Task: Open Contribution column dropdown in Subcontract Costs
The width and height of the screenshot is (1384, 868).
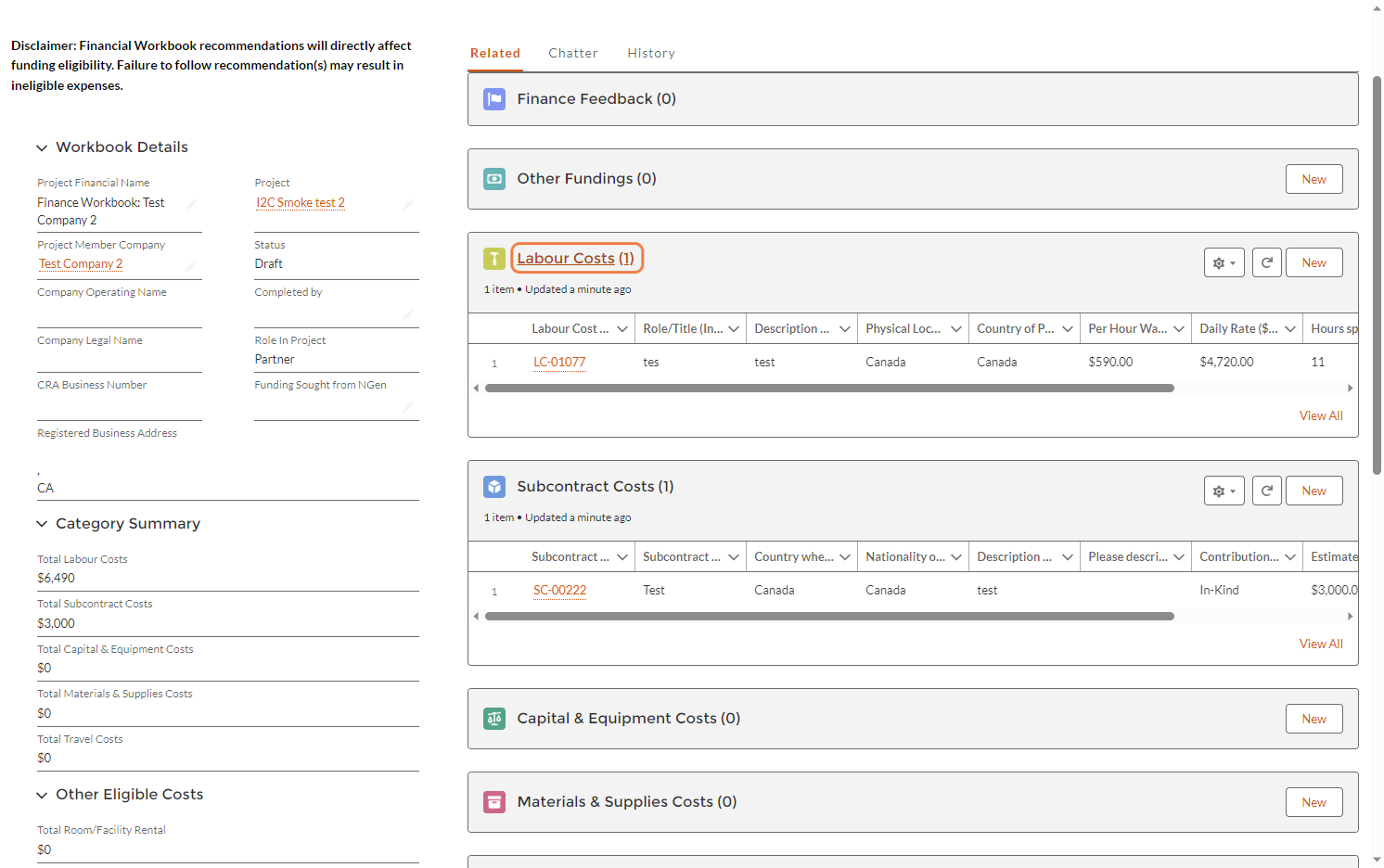Action: 1290,557
